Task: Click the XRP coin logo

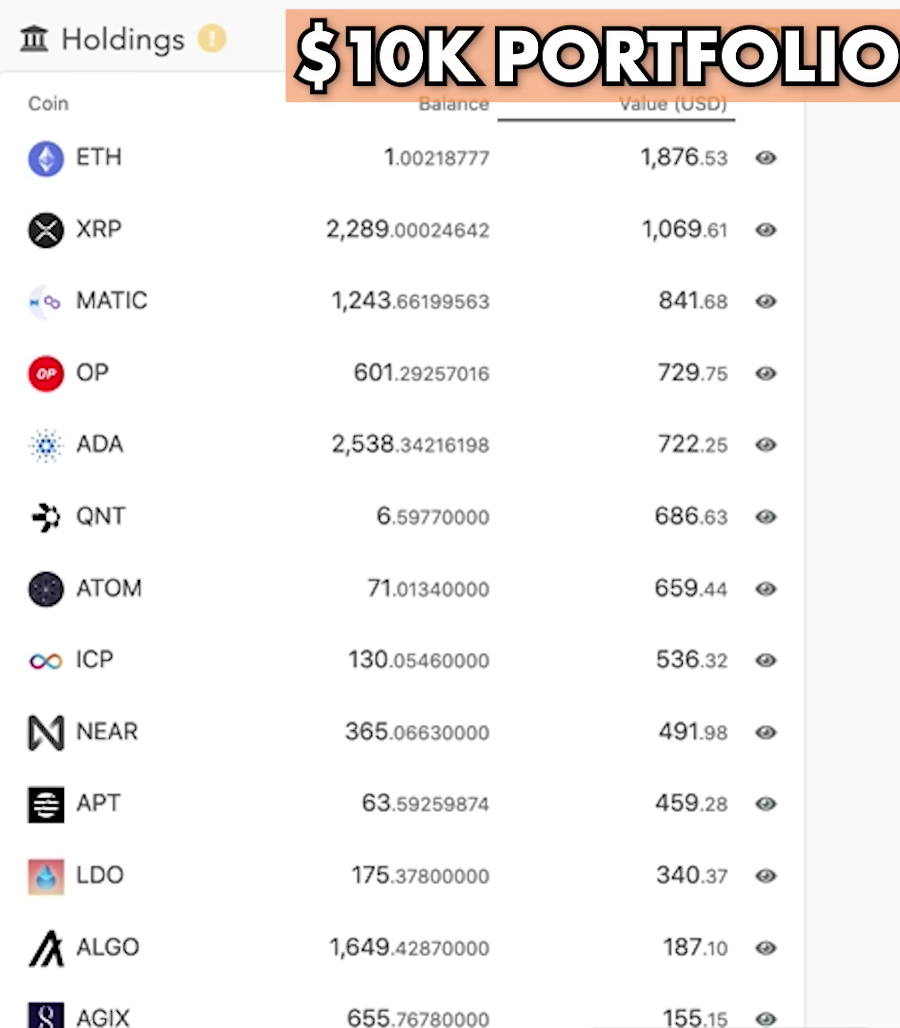Action: click(x=46, y=231)
